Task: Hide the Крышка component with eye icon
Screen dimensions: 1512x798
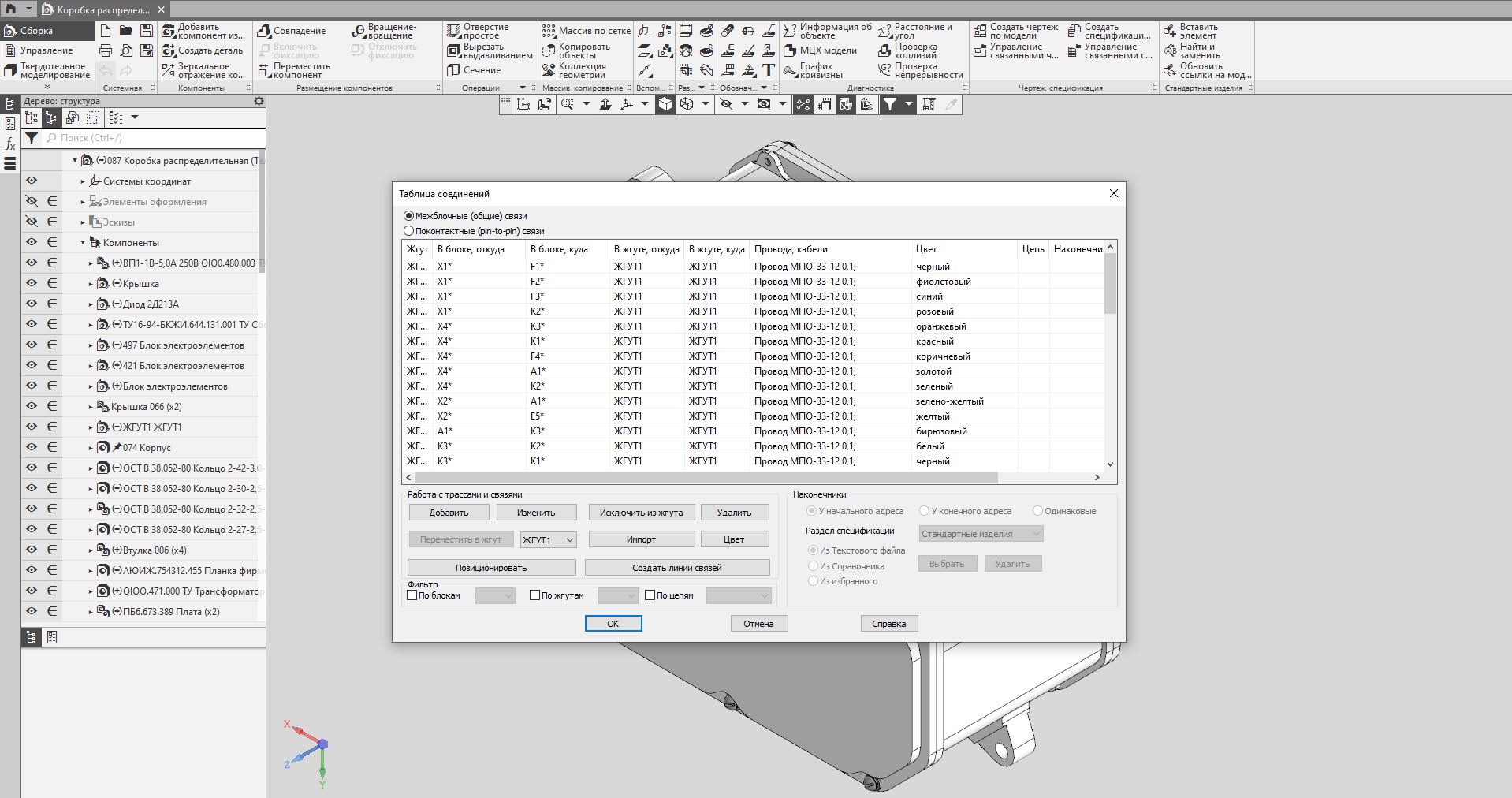Action: pos(32,283)
